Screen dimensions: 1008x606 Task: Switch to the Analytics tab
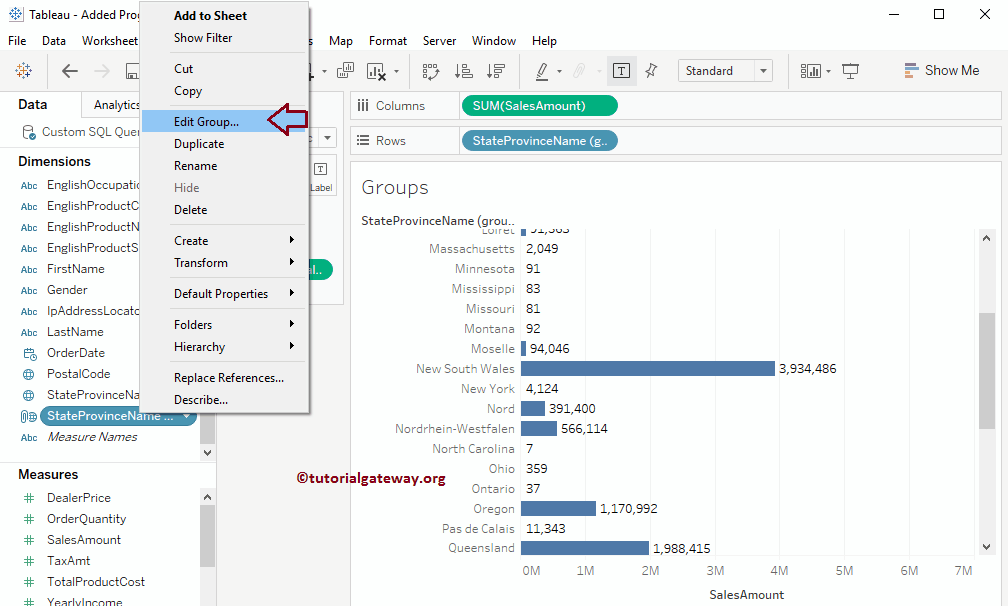click(114, 104)
